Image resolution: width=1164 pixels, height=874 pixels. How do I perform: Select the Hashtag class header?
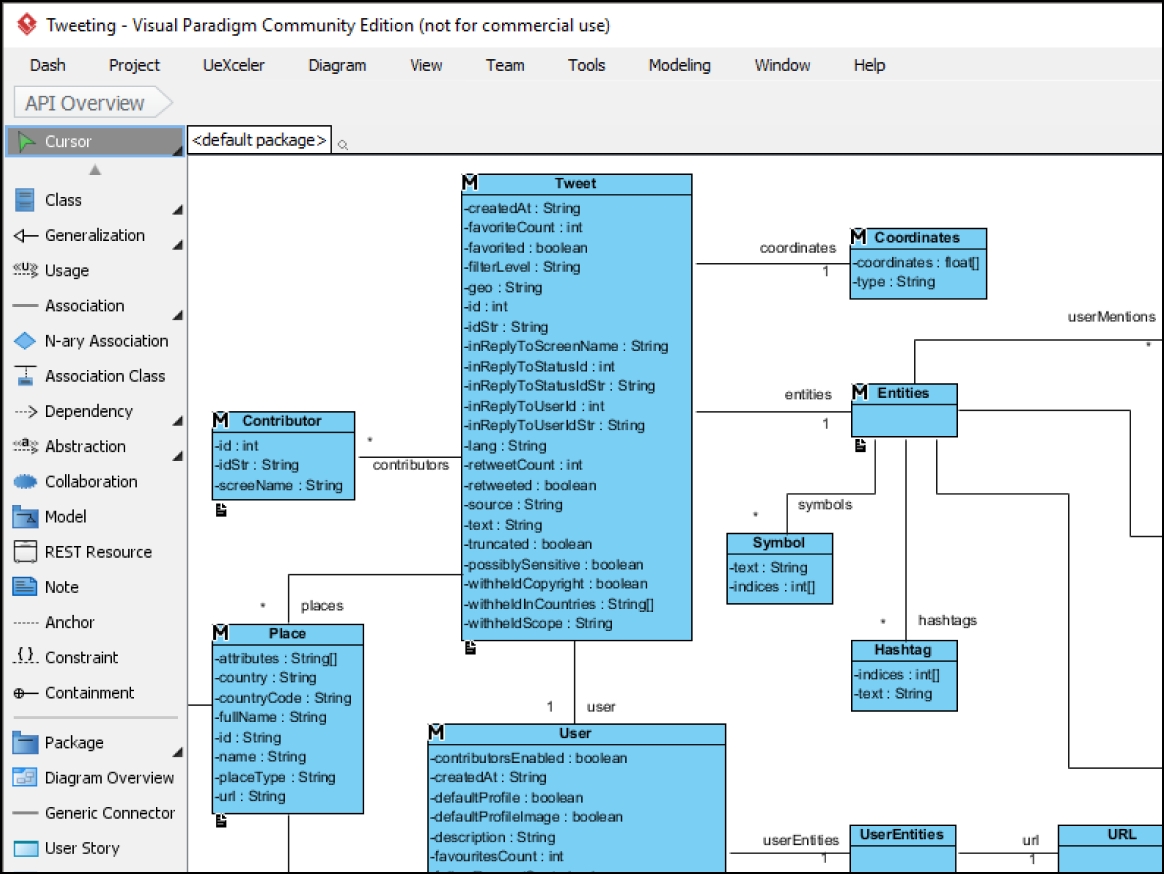click(x=904, y=650)
